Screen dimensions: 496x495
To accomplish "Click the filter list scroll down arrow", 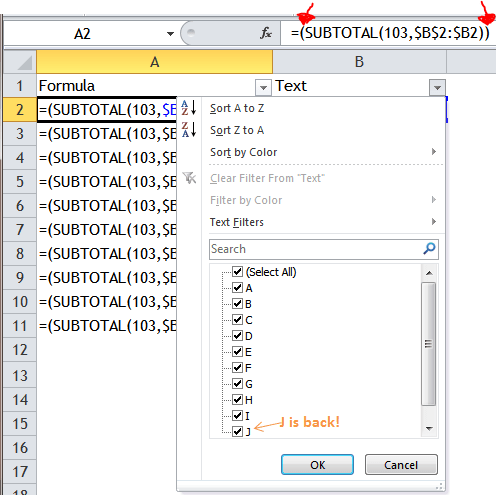I will 429,429.
